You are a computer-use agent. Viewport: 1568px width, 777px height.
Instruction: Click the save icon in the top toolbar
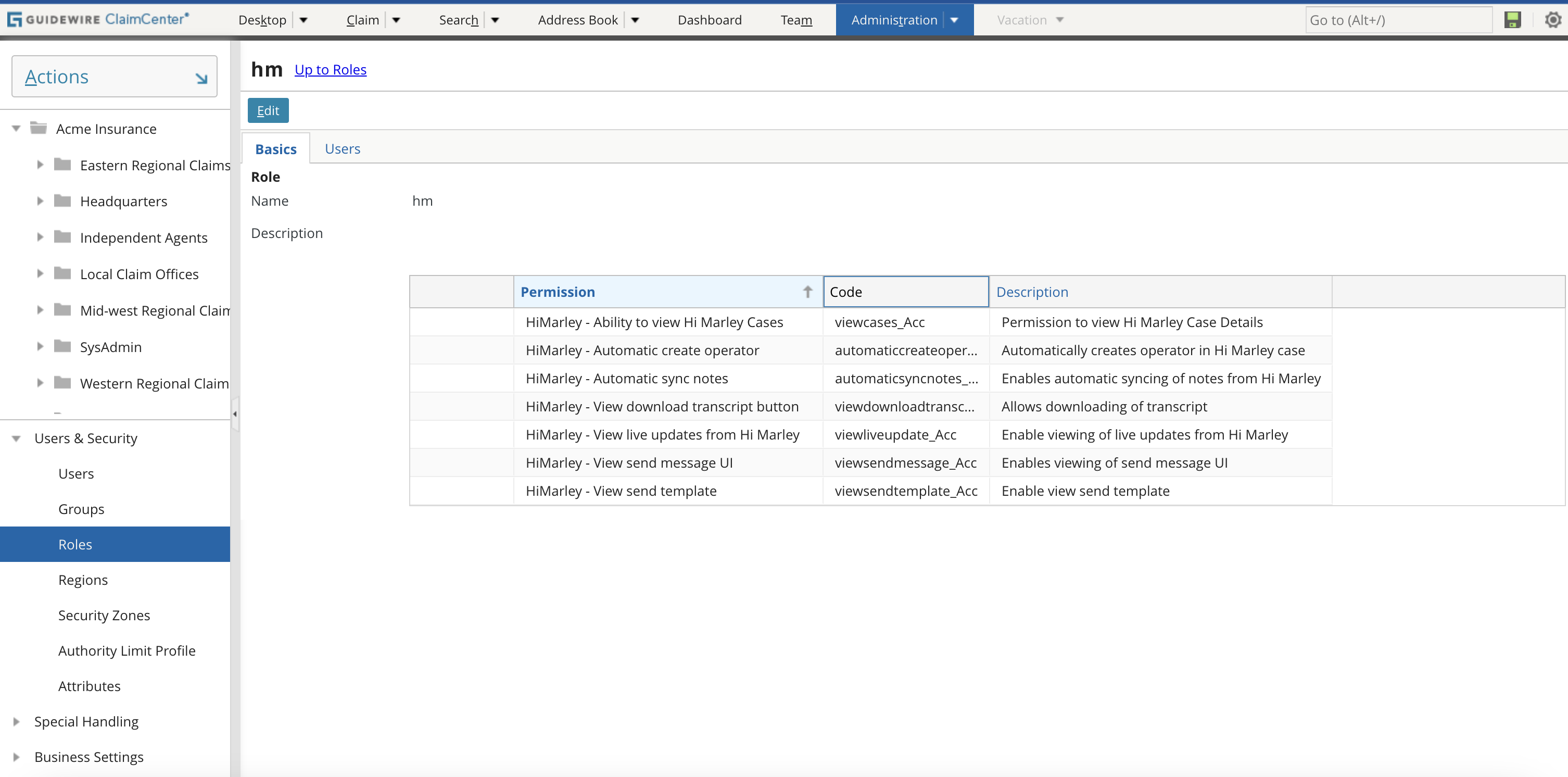coord(1514,19)
